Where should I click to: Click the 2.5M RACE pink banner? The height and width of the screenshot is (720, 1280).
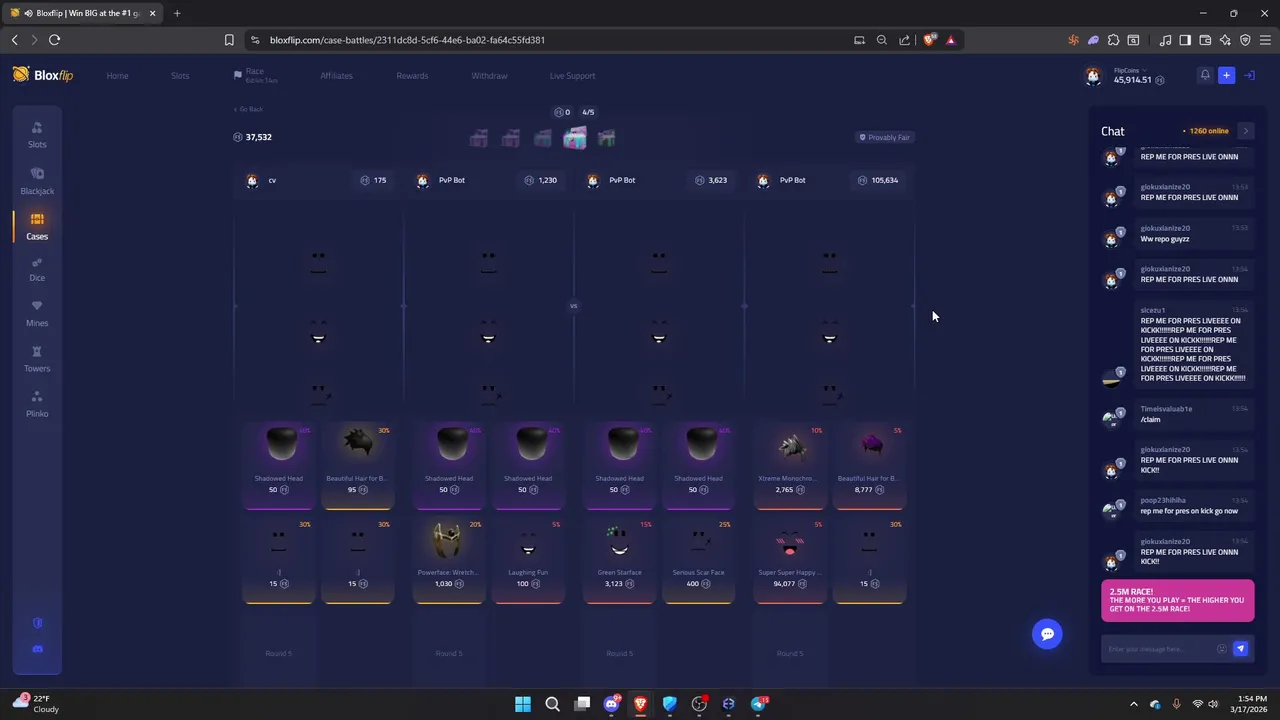pos(1177,602)
